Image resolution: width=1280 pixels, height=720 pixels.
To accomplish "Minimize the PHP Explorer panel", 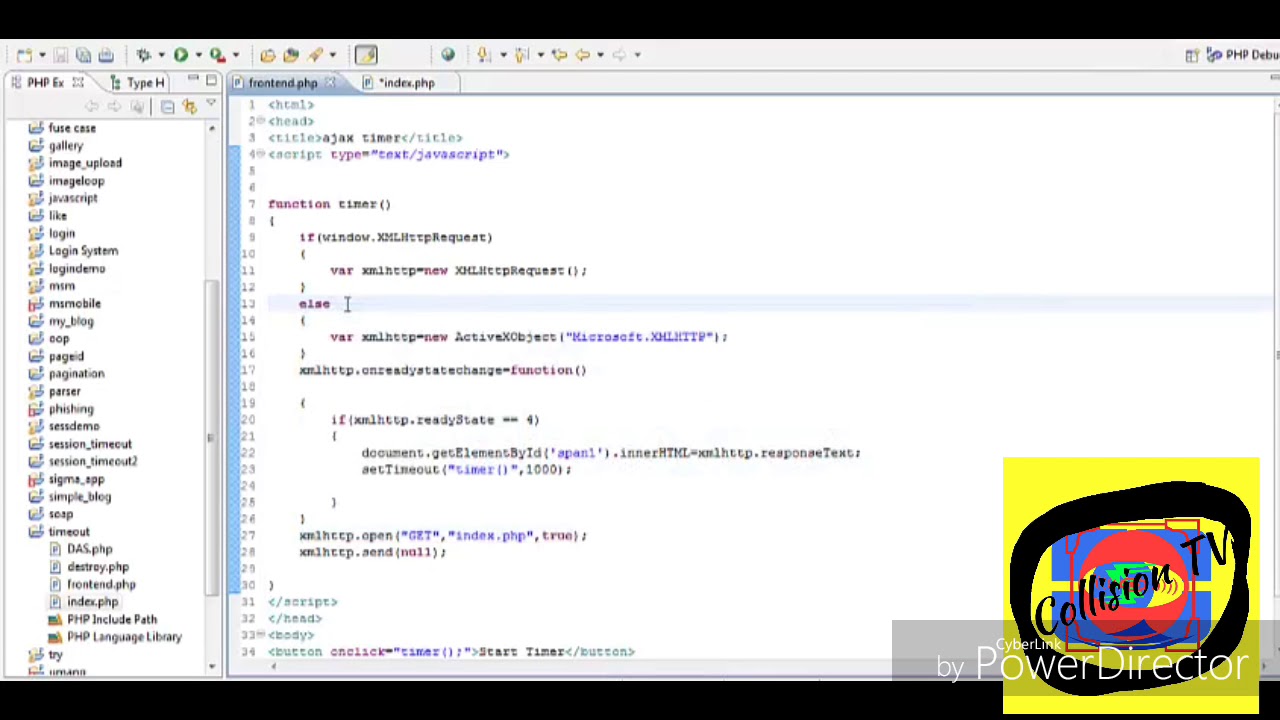I will pos(193,80).
